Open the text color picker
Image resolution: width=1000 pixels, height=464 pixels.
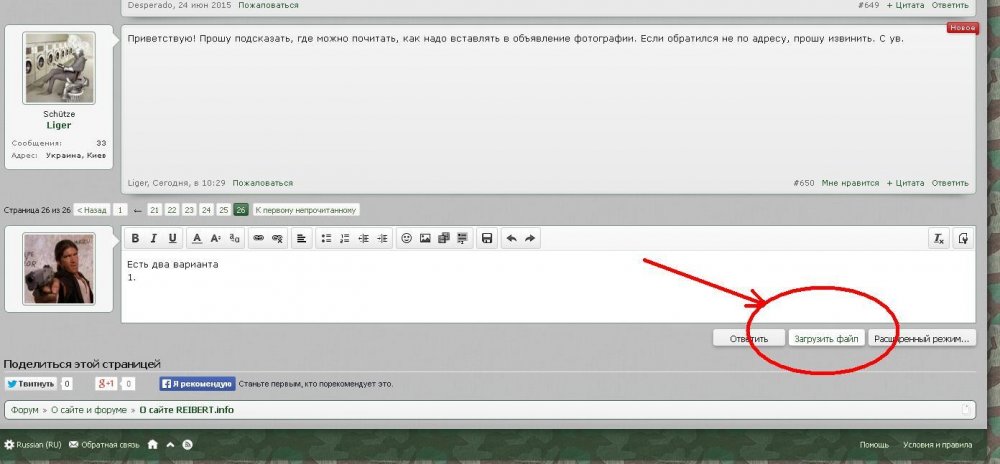pyautogui.click(x=197, y=238)
